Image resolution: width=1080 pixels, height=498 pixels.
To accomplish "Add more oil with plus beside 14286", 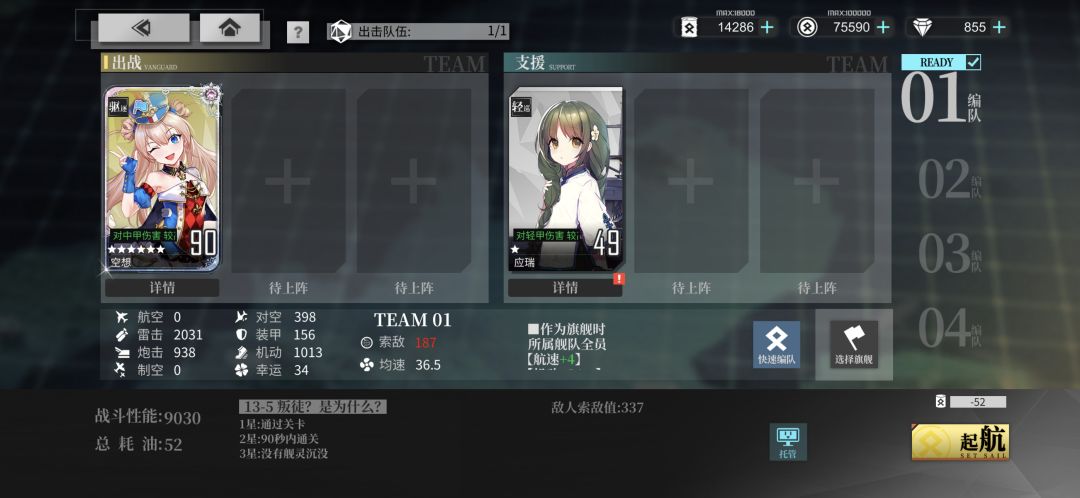I will pyautogui.click(x=767, y=28).
